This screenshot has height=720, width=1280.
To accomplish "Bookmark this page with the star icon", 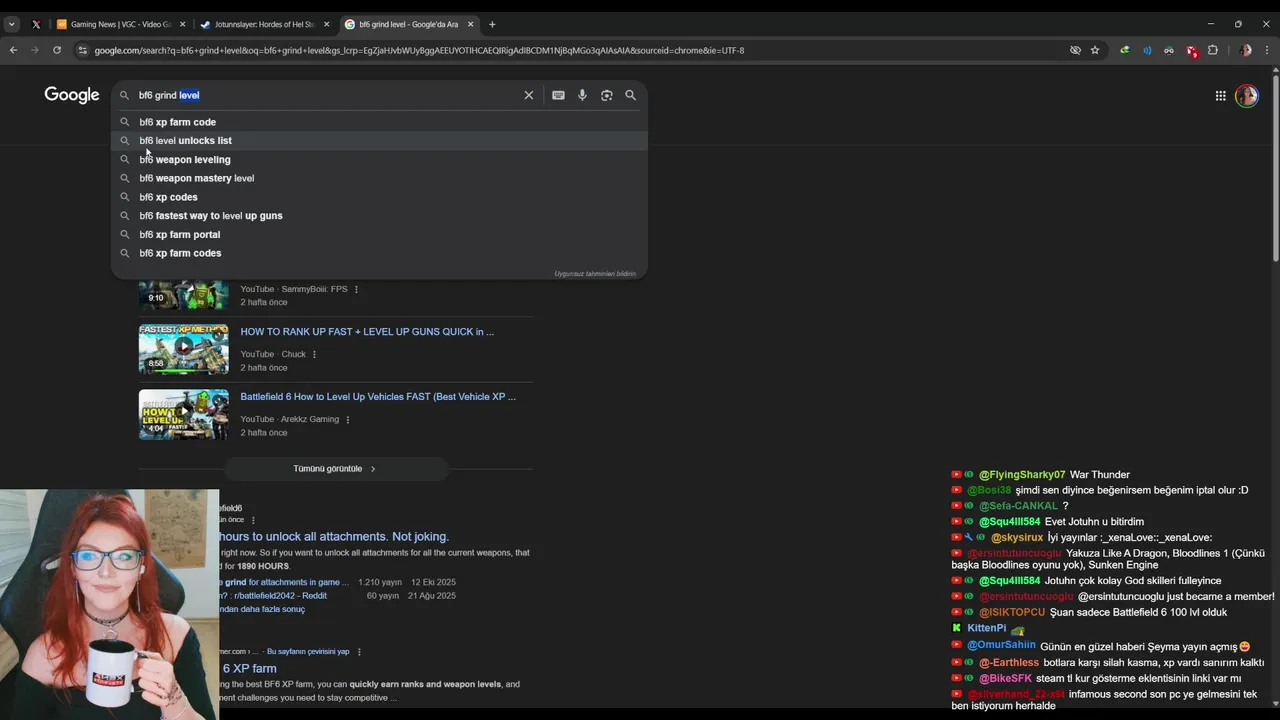I will pyautogui.click(x=1095, y=50).
